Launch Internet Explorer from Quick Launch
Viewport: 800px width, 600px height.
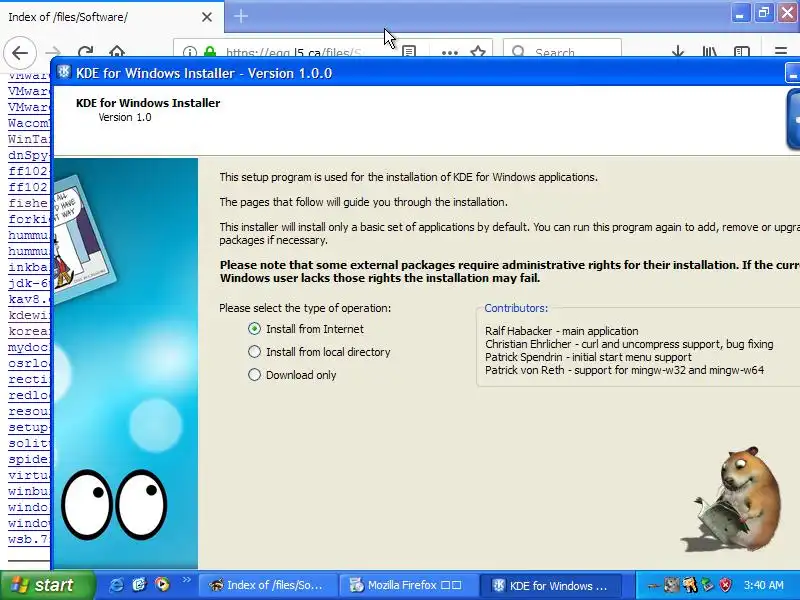tap(116, 585)
